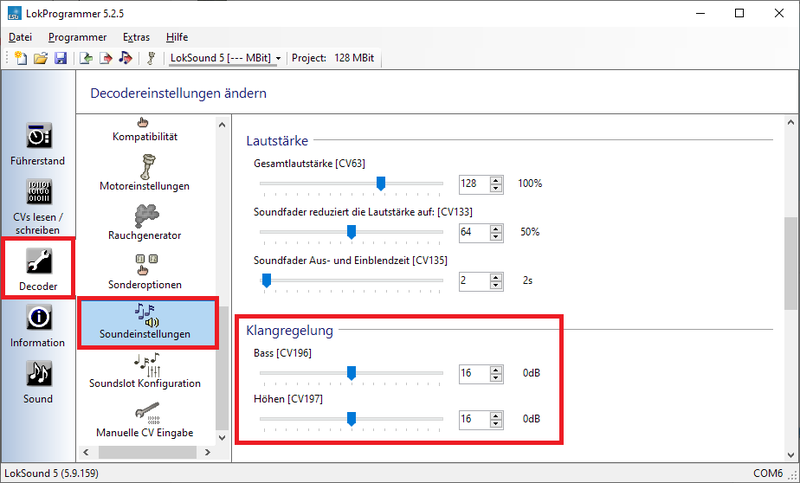Decrease Gesamtlautstärke with the spinner down arrow

pyautogui.click(x=496, y=188)
